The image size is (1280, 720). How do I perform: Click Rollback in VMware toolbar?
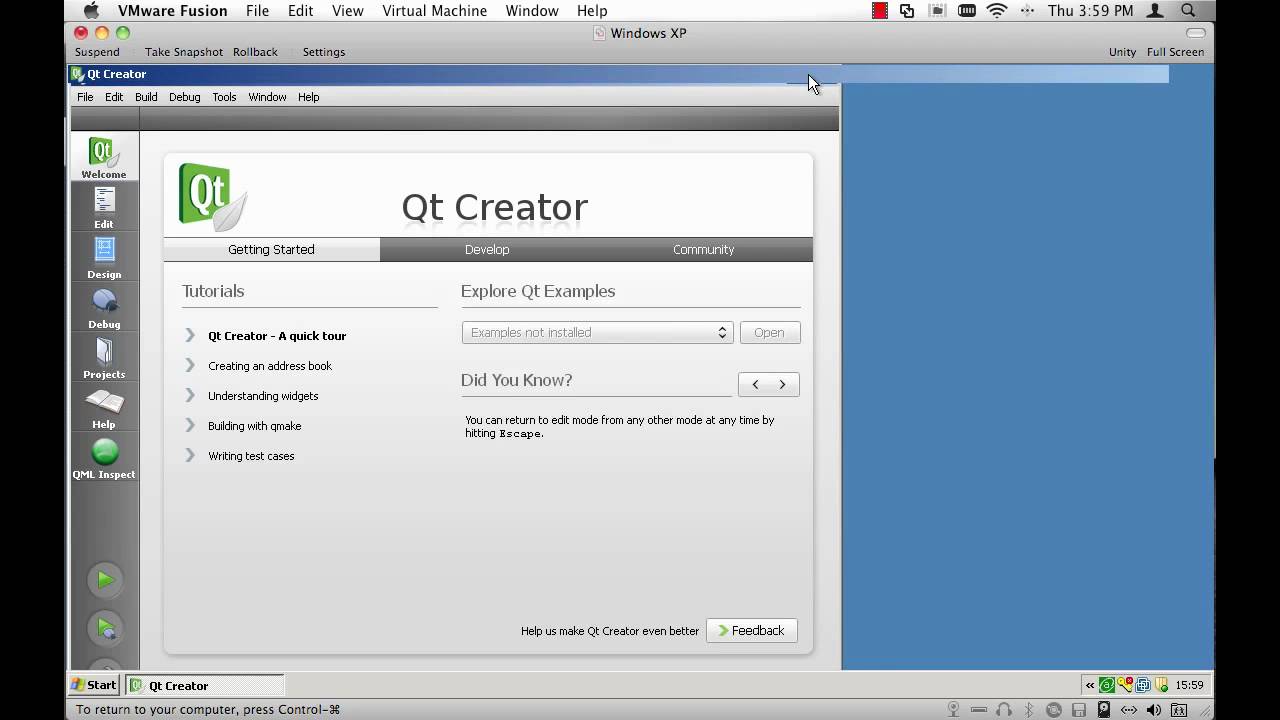coord(255,52)
